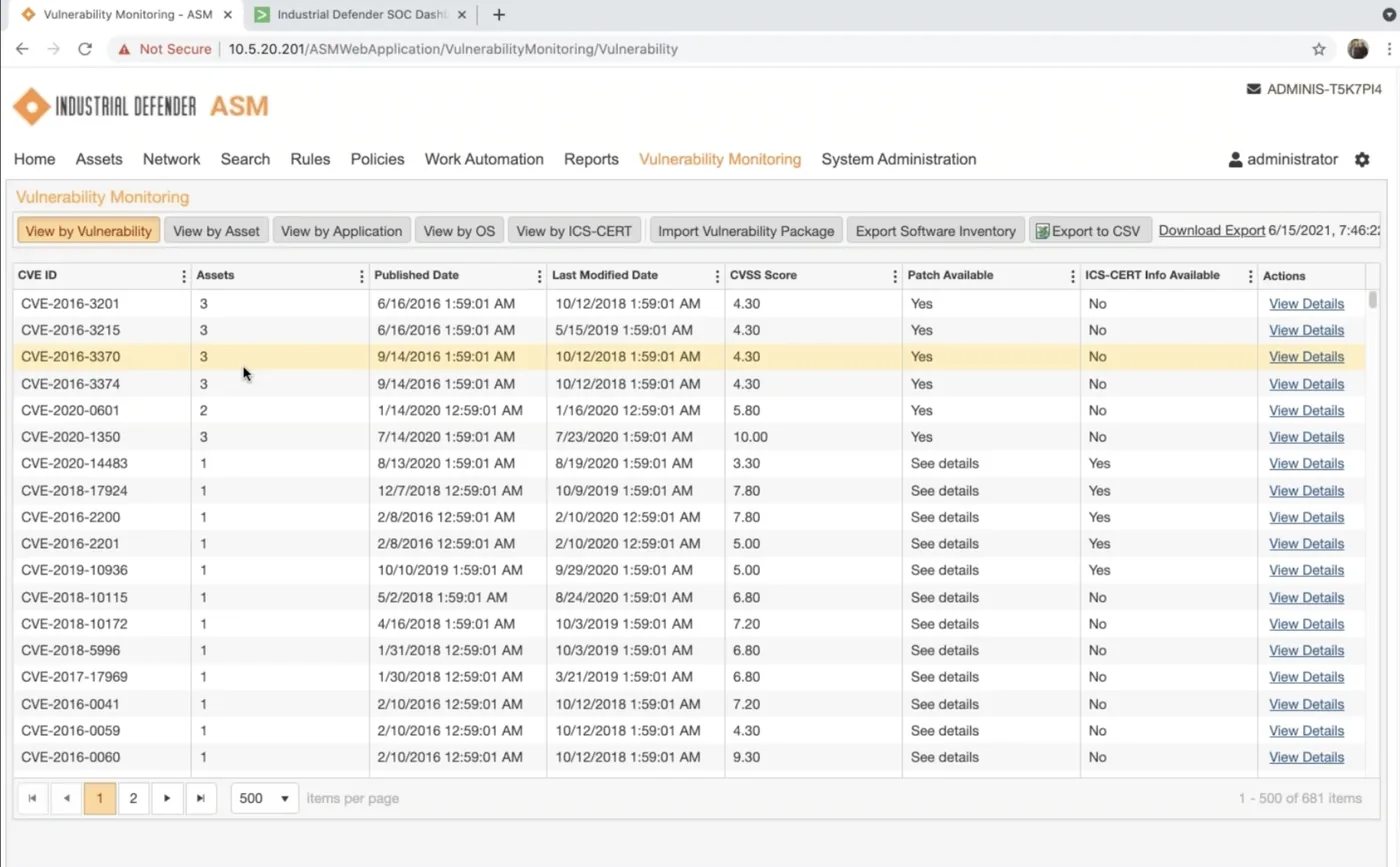Open the mail envelope icon near ADMINIS-T5K7PI4

1253,89
